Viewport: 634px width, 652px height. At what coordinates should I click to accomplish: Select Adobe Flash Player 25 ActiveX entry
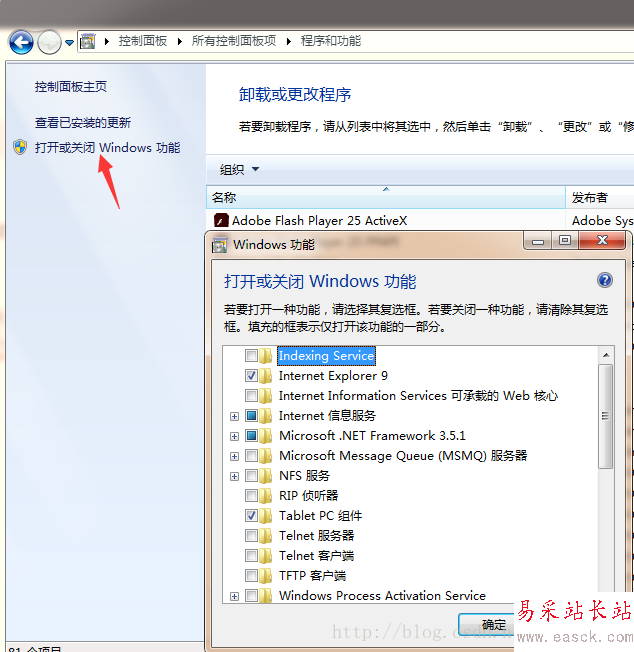point(319,220)
